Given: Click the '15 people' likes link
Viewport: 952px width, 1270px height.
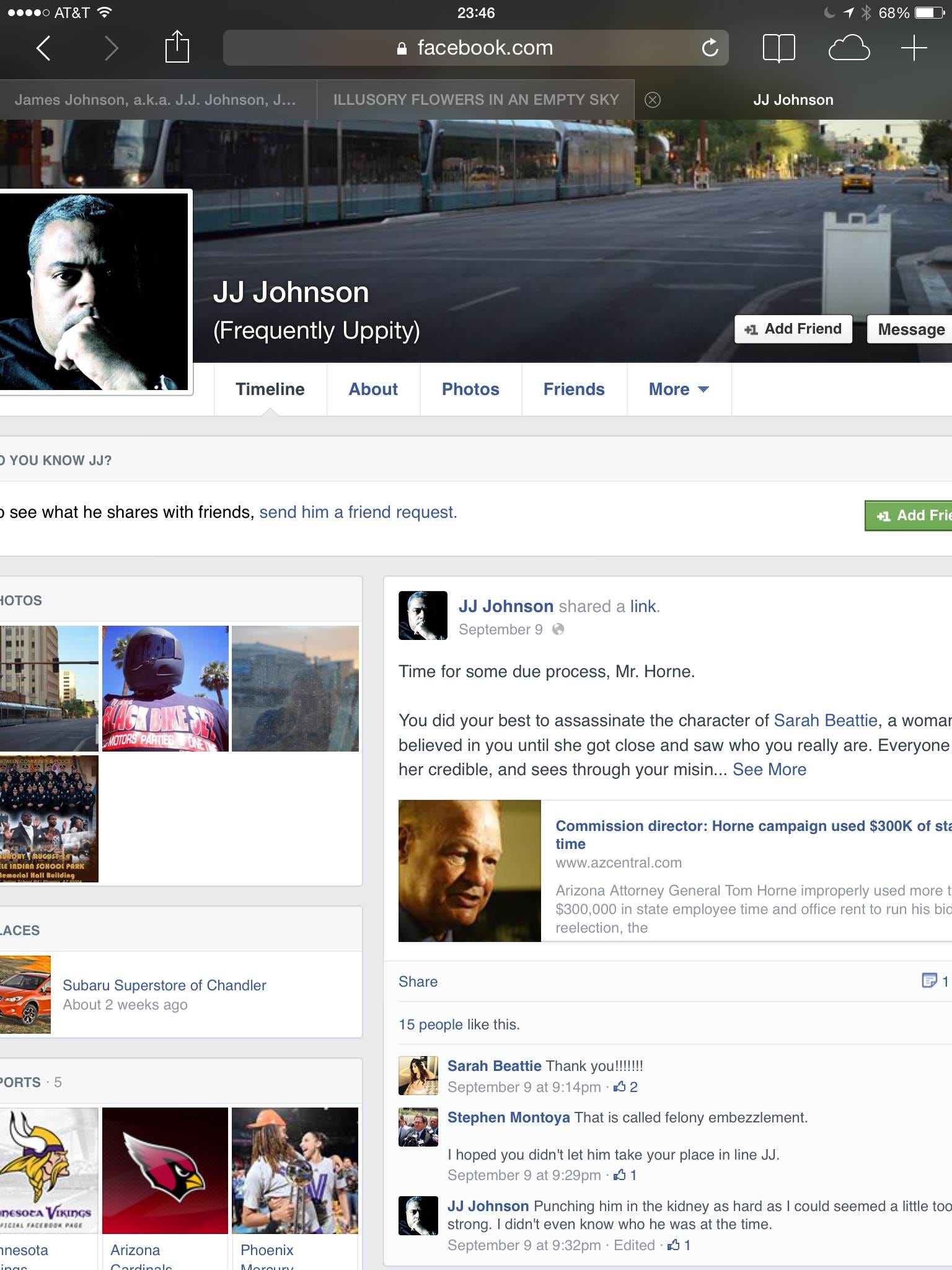Looking at the screenshot, I should 430,1024.
